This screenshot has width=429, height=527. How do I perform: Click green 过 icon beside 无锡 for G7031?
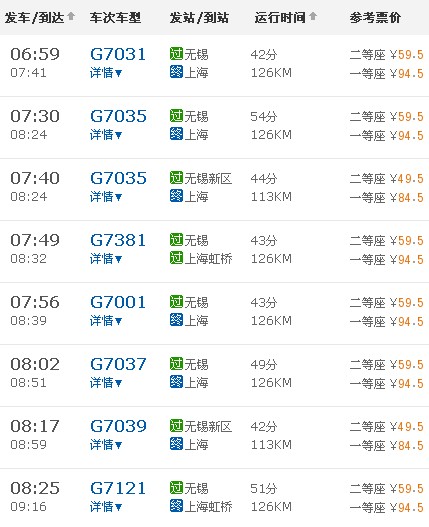[177, 54]
